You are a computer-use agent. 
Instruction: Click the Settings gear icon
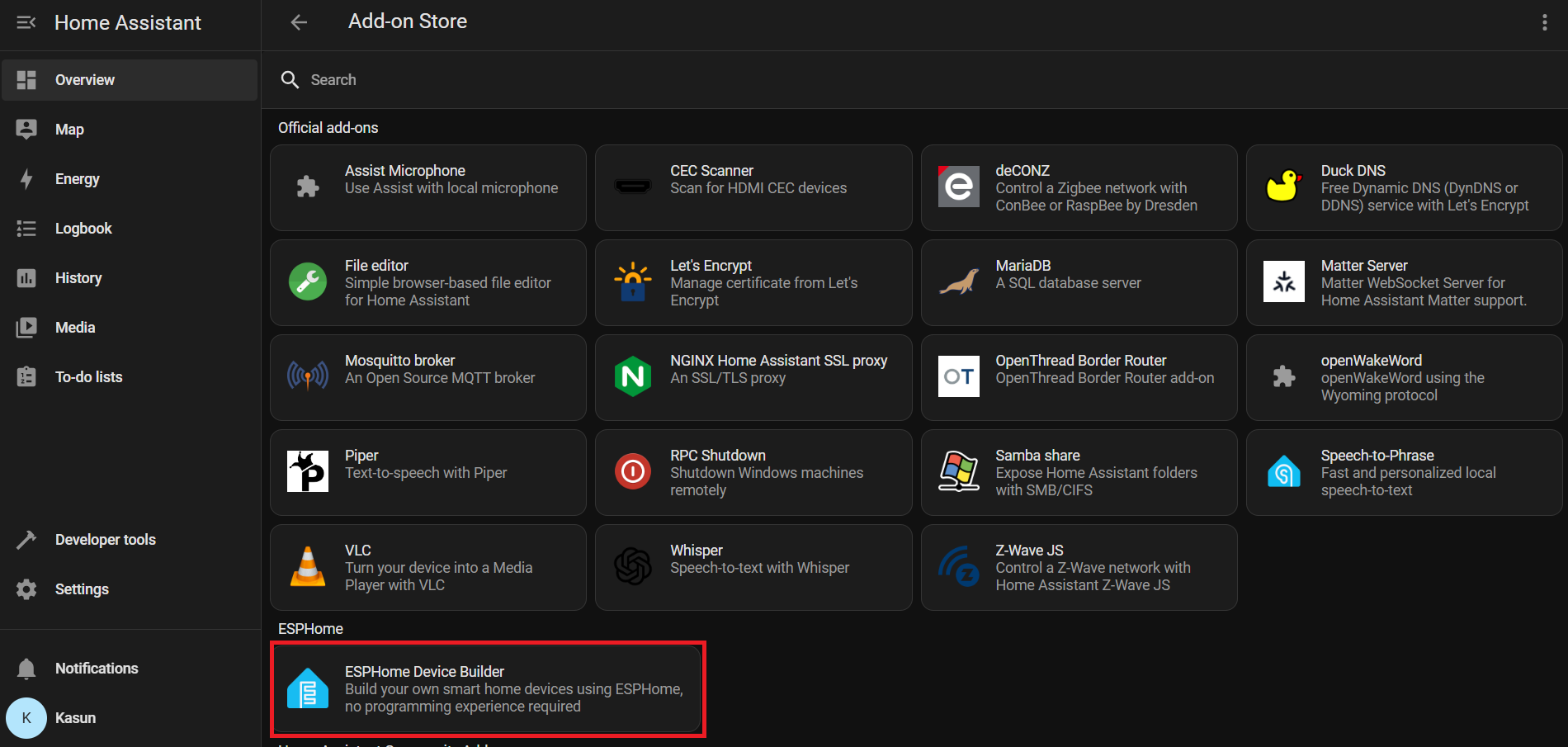click(x=26, y=589)
